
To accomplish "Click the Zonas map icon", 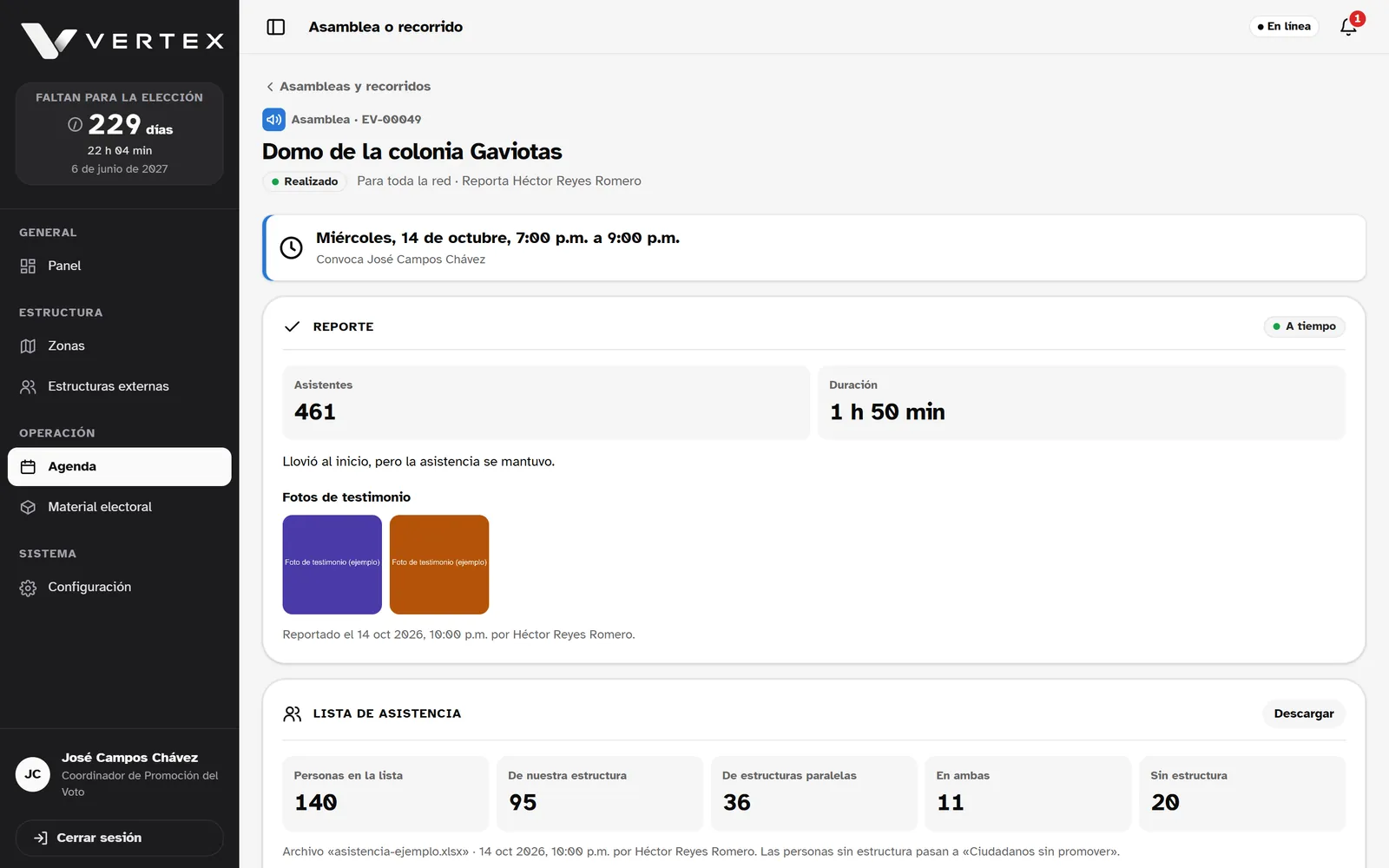I will click(x=28, y=346).
